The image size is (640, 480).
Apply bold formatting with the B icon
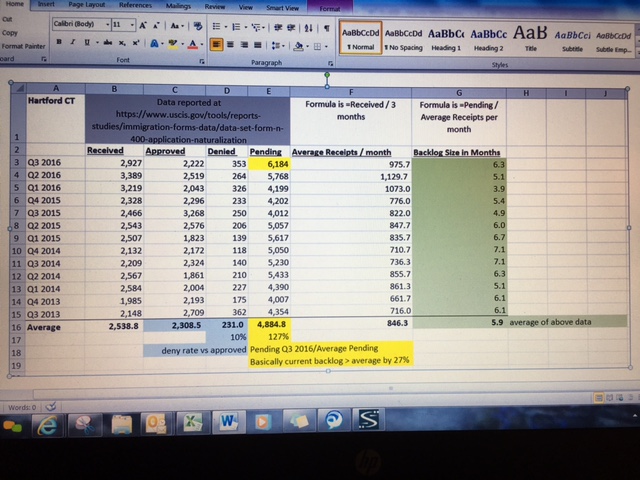pyautogui.click(x=61, y=43)
